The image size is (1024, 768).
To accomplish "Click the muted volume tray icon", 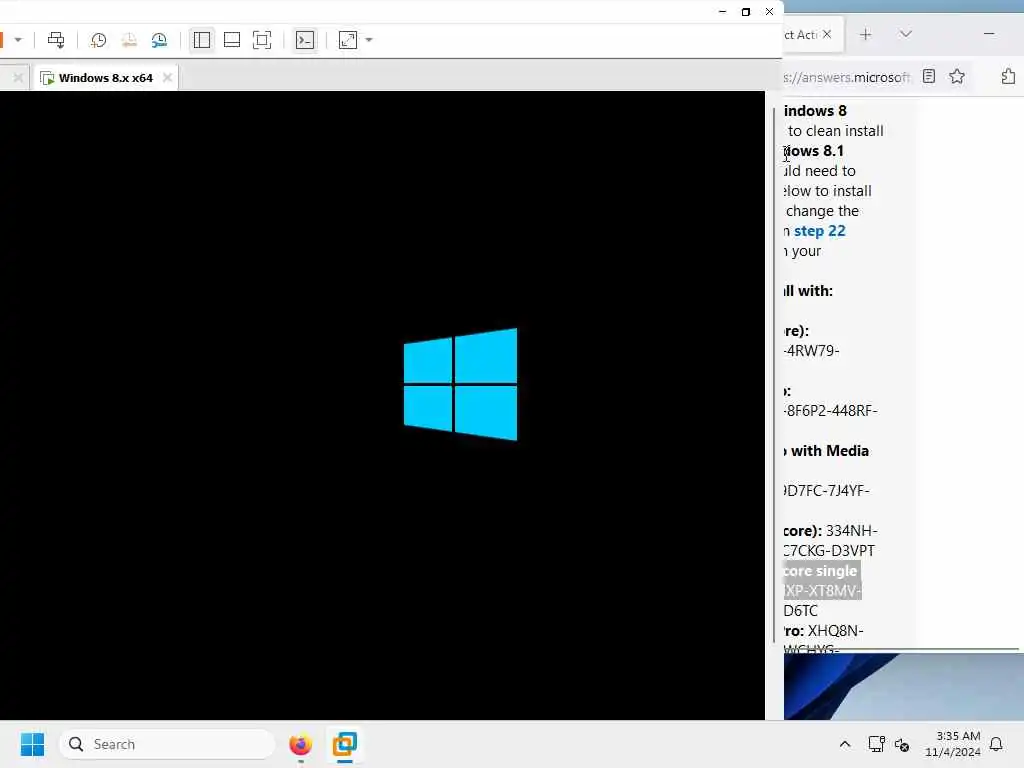I will 903,744.
